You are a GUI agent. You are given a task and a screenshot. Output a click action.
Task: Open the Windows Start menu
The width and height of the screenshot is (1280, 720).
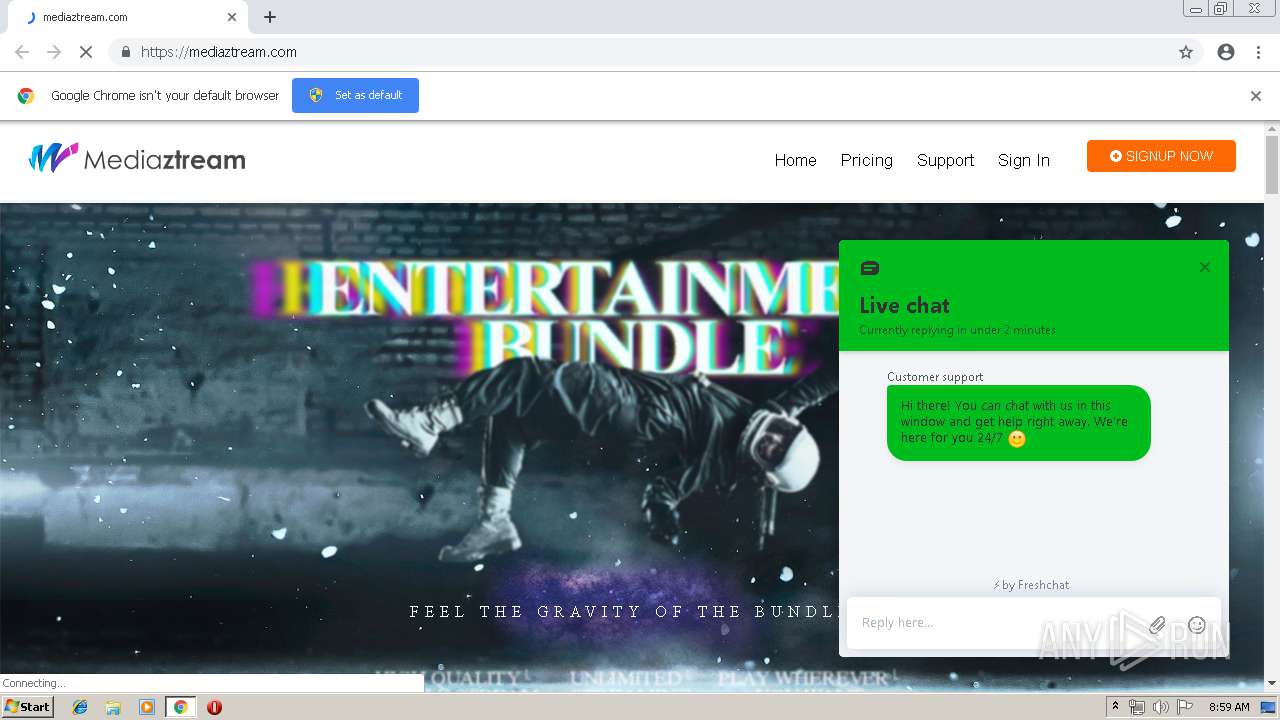[27, 706]
